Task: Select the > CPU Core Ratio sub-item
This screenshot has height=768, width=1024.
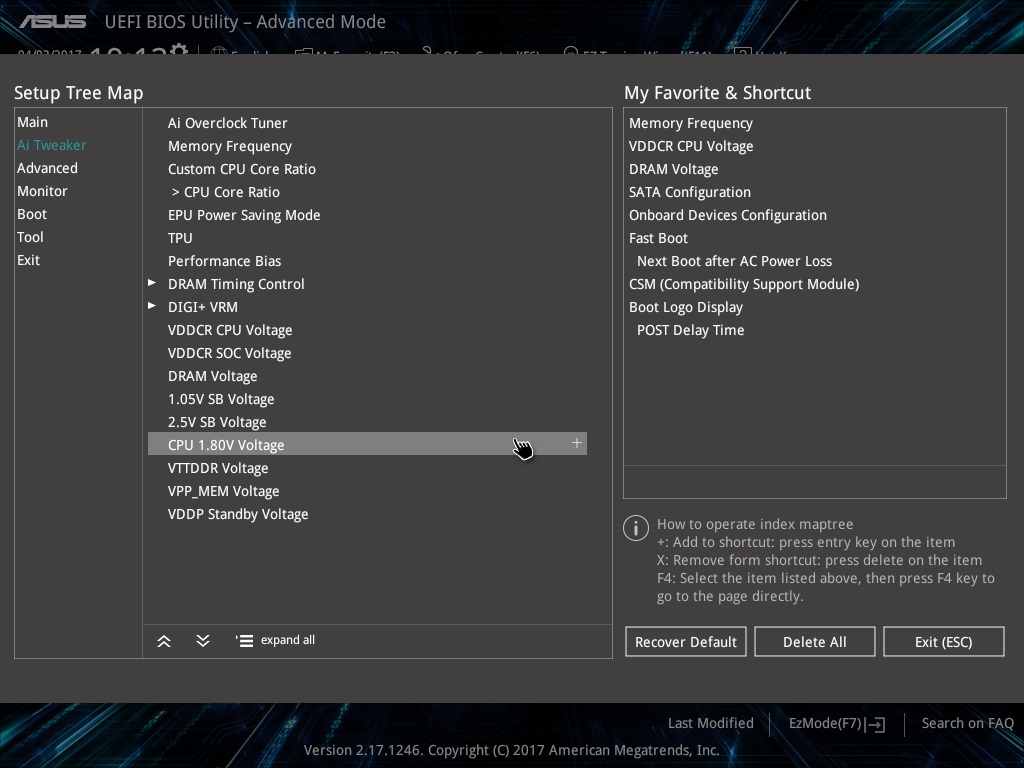Action: click(x=226, y=192)
